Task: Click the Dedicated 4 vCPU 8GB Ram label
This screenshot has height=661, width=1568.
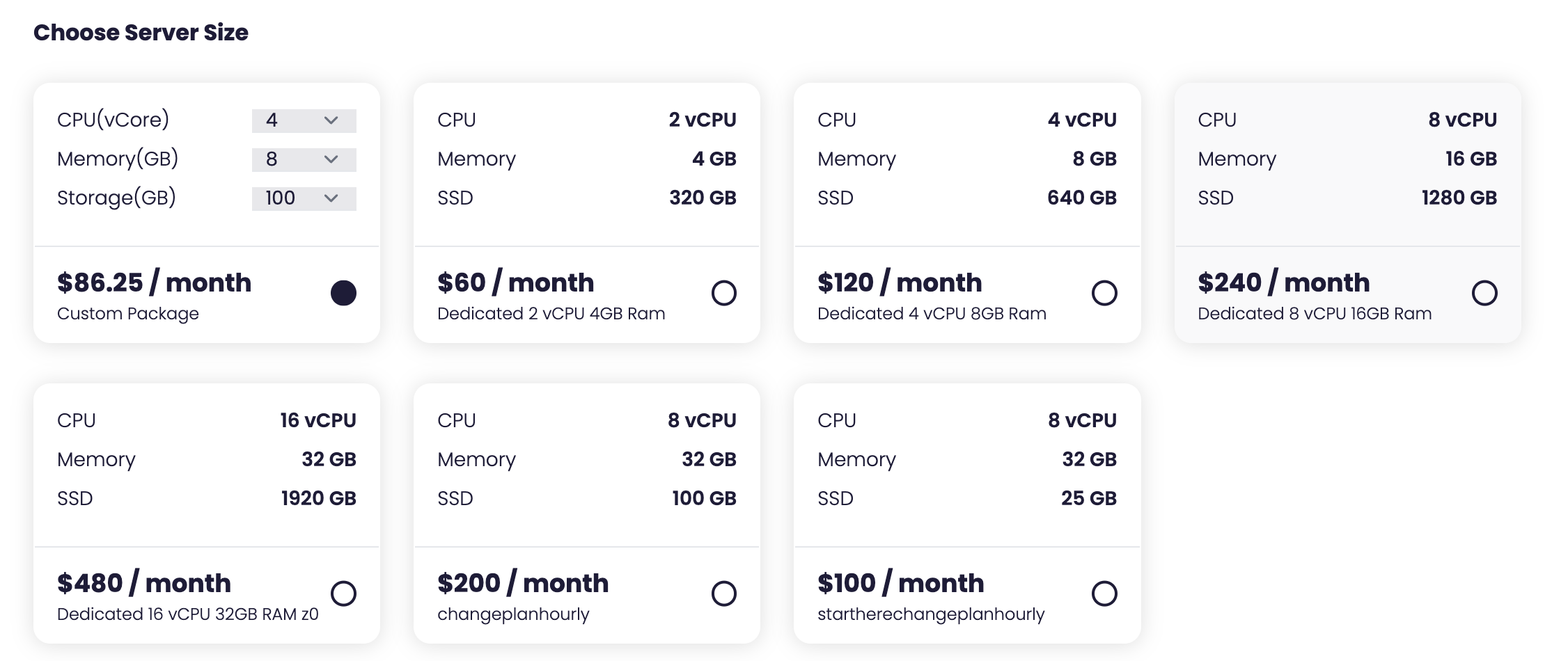Action: 932,314
